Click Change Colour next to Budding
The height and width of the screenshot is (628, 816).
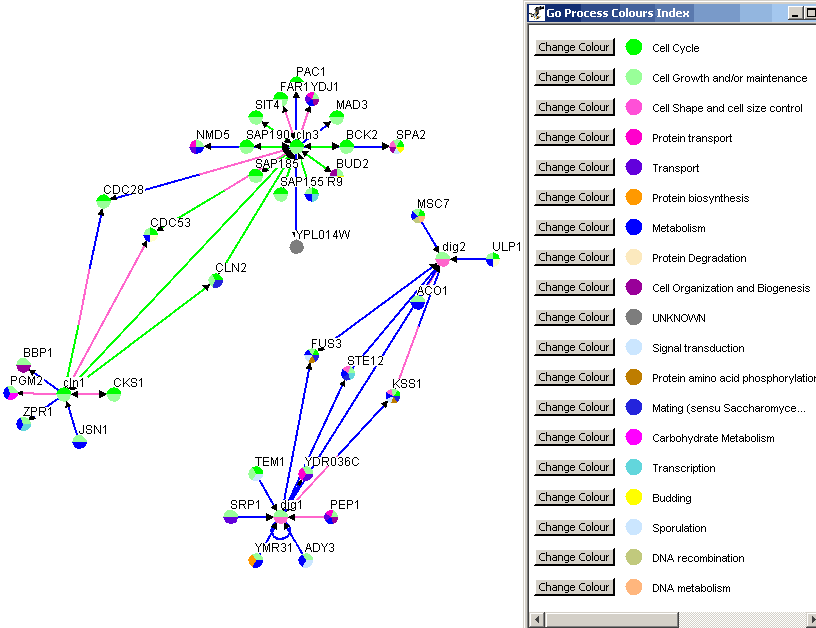[x=573, y=497]
